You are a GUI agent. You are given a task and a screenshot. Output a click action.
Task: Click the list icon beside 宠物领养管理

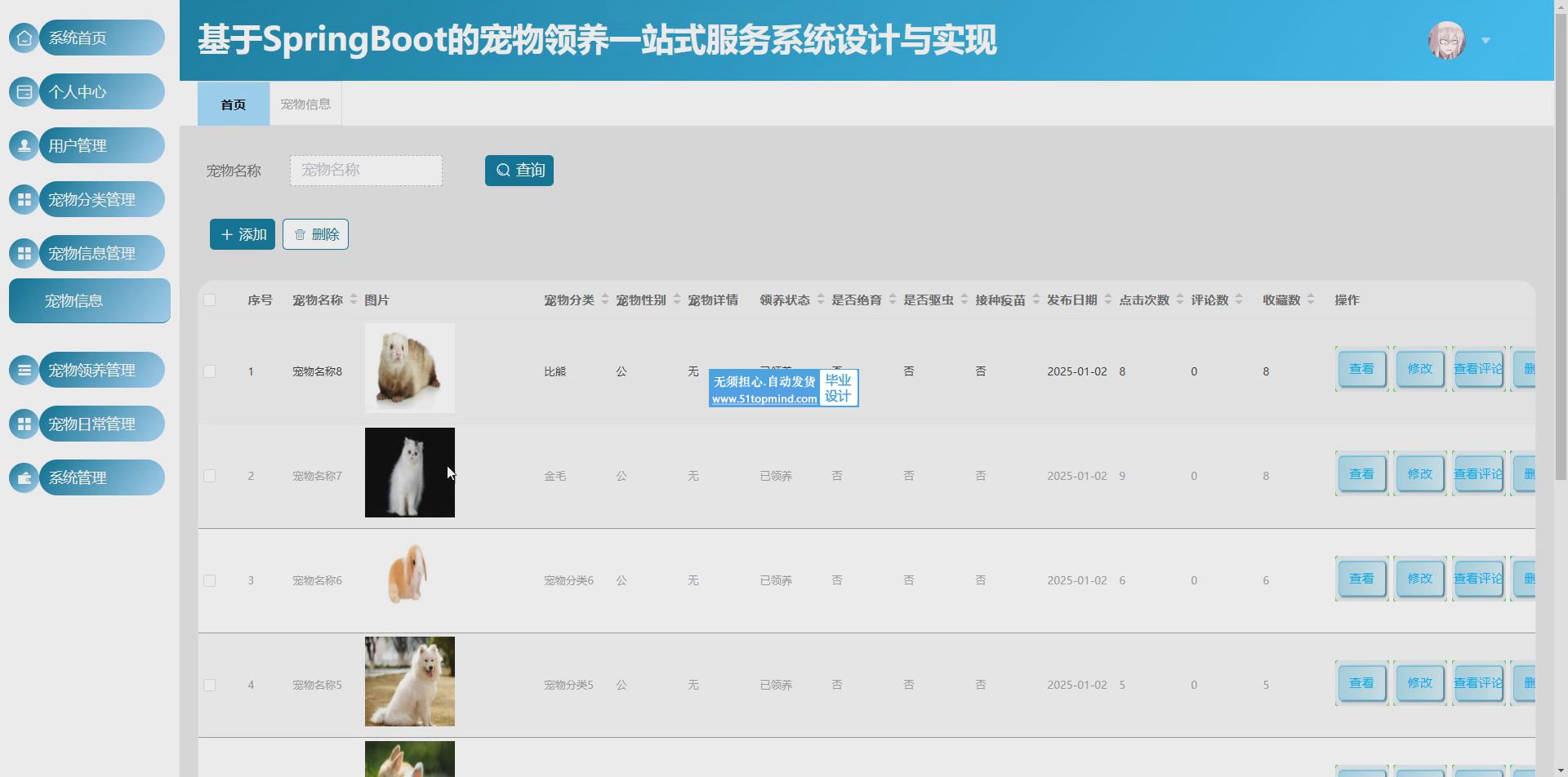point(24,370)
